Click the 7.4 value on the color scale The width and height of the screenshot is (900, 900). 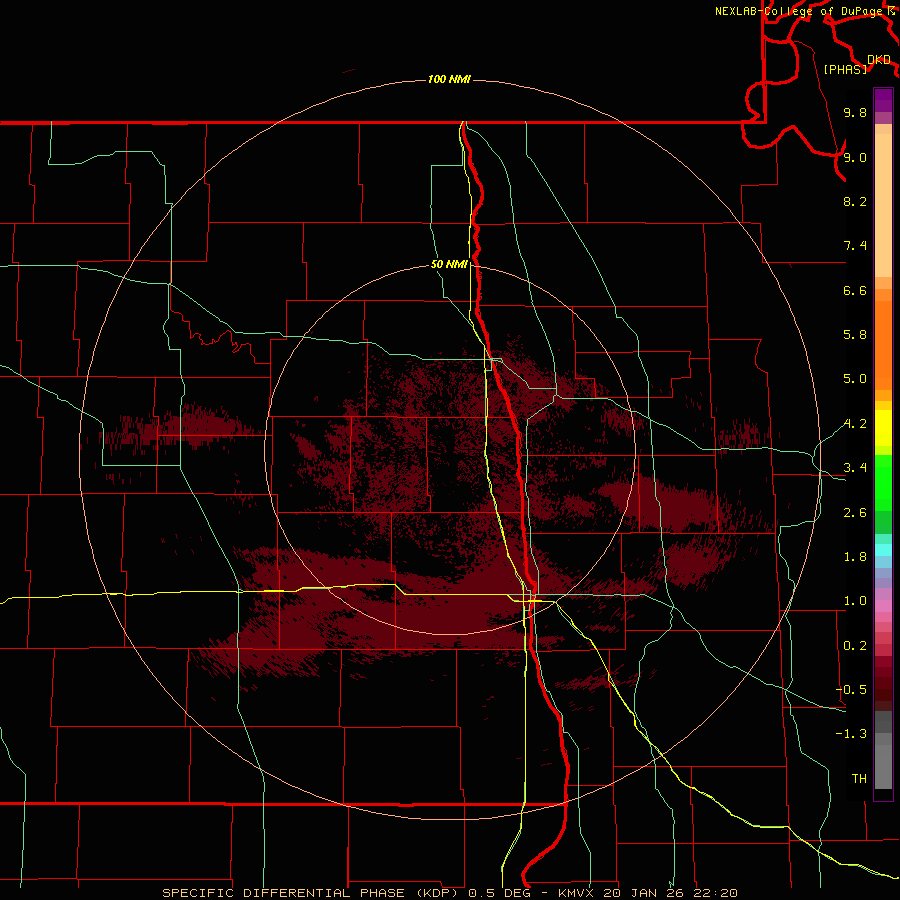point(855,246)
